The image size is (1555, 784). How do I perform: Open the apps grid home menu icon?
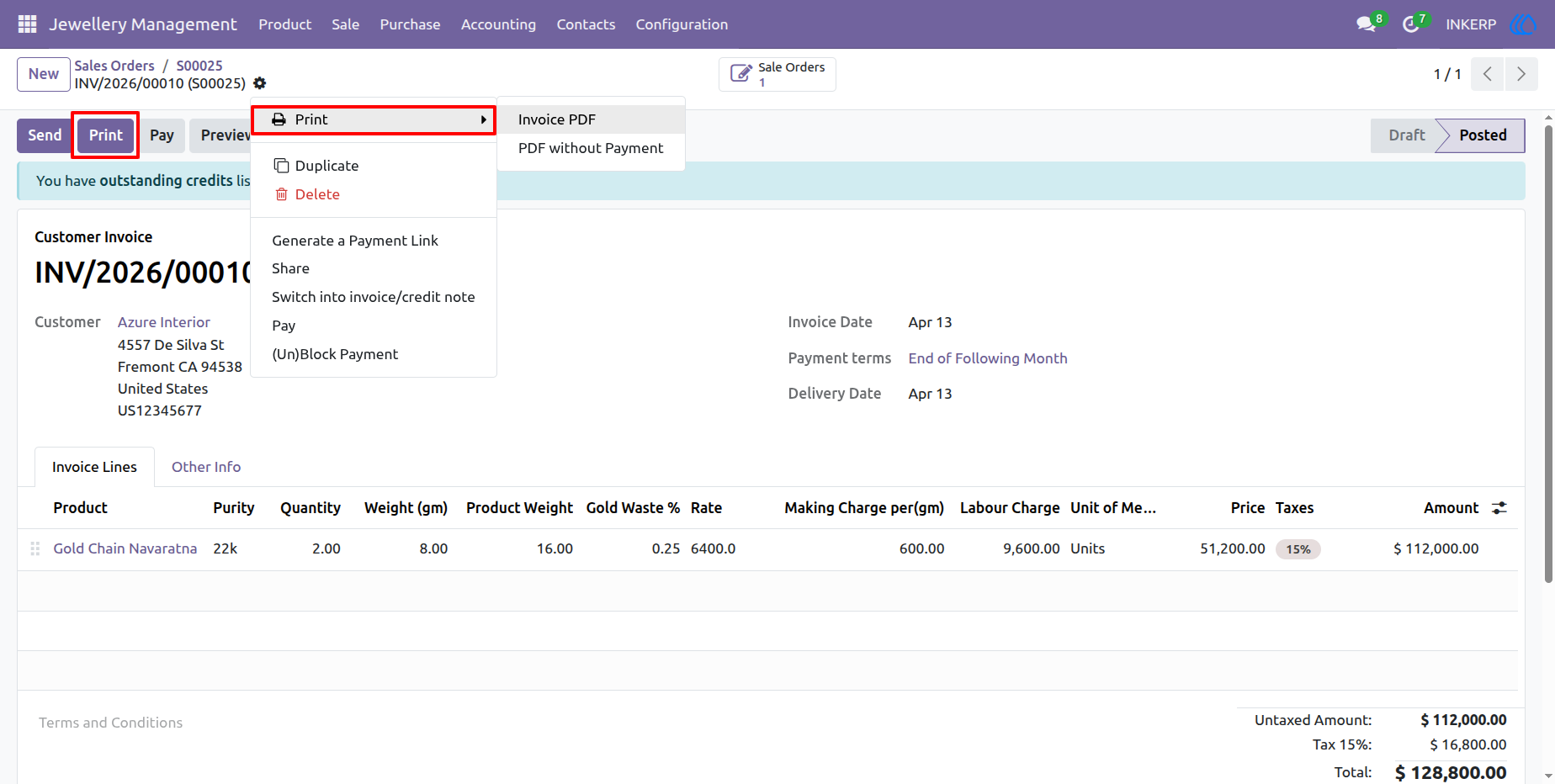(27, 24)
